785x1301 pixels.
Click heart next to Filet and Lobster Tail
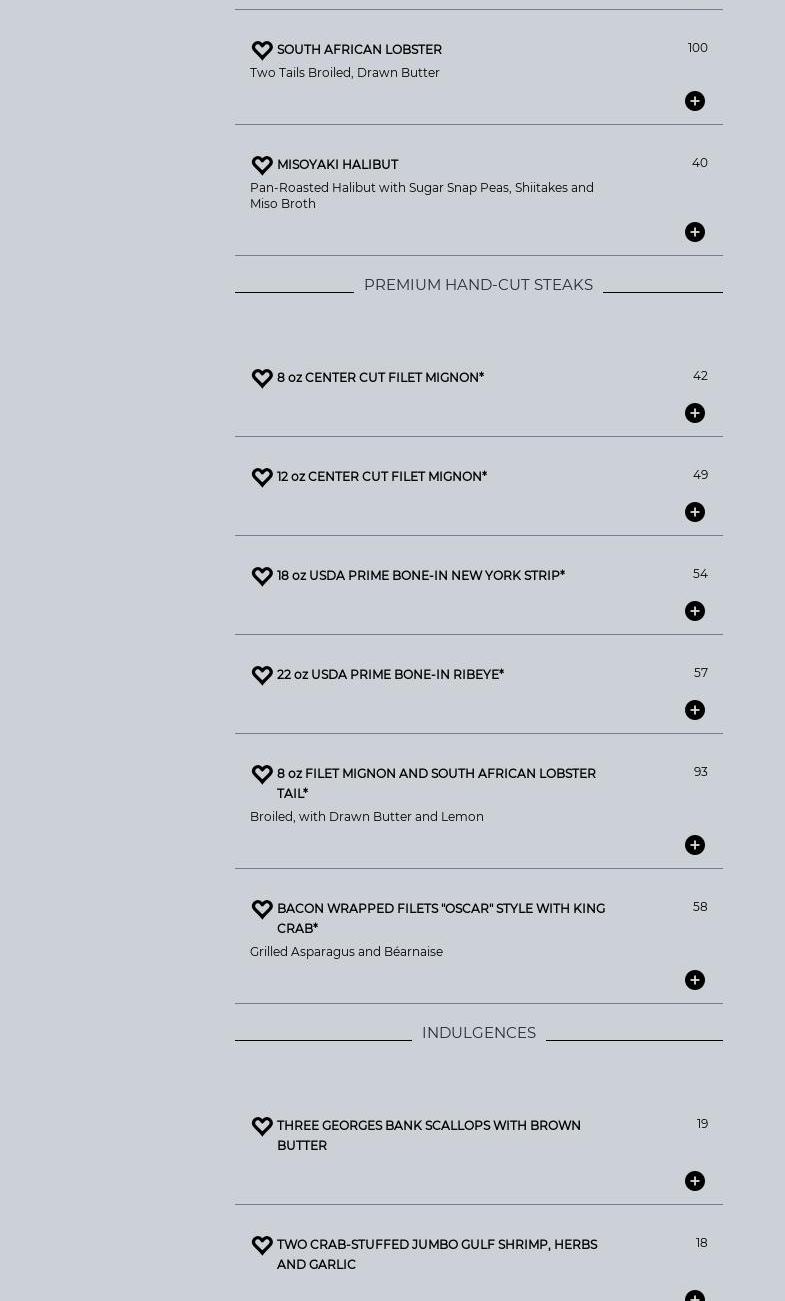pos(262,774)
